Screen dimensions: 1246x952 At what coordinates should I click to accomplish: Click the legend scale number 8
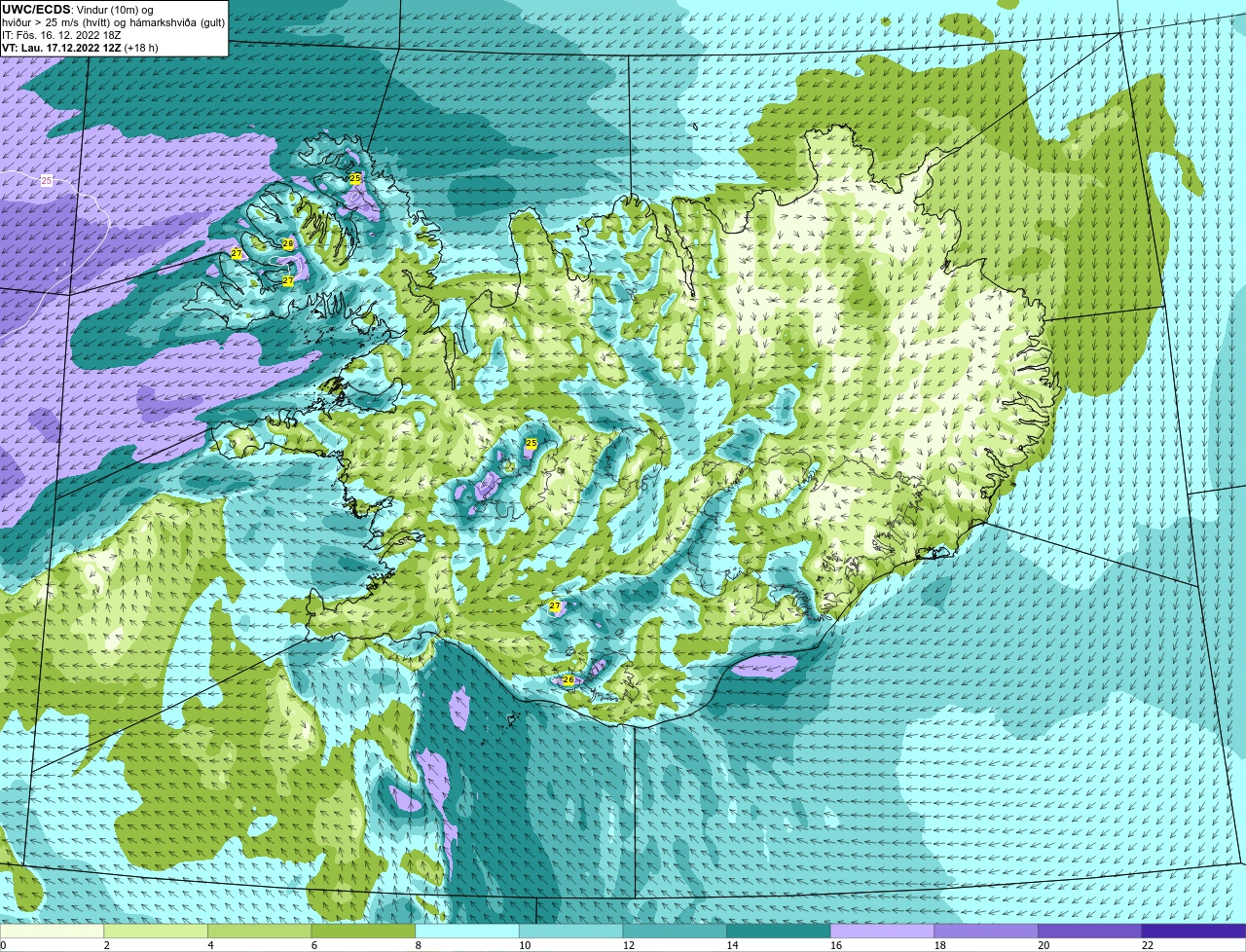click(x=419, y=945)
